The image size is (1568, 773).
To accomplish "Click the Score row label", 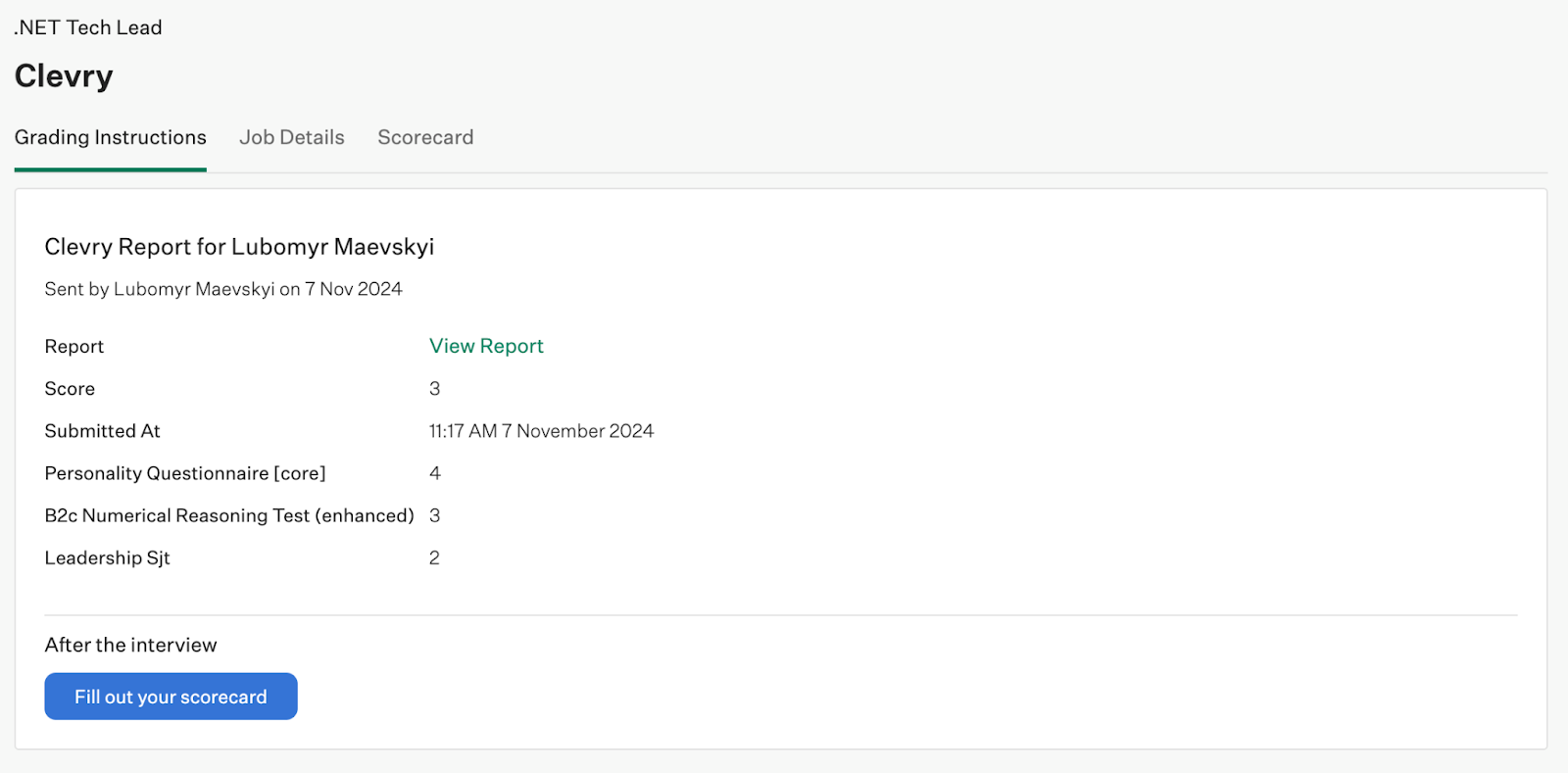I will coord(70,389).
